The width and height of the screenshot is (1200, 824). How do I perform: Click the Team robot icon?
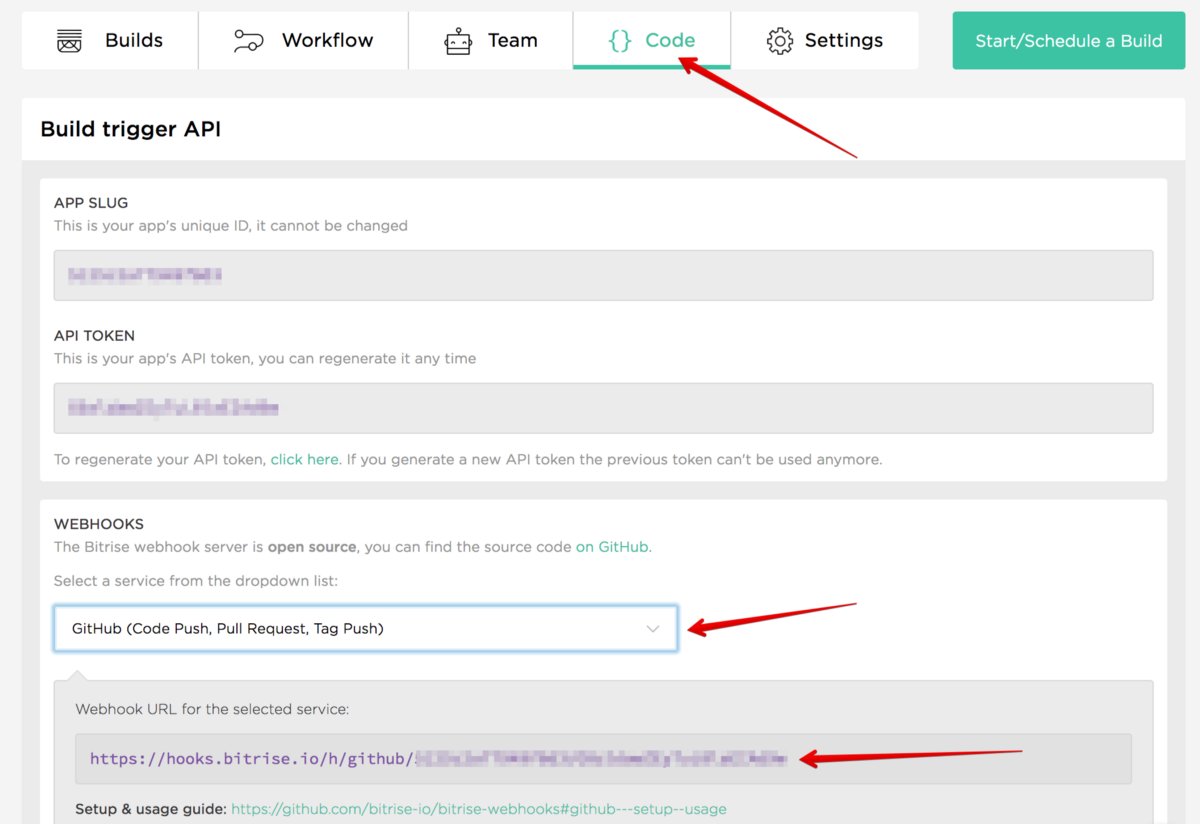click(457, 40)
